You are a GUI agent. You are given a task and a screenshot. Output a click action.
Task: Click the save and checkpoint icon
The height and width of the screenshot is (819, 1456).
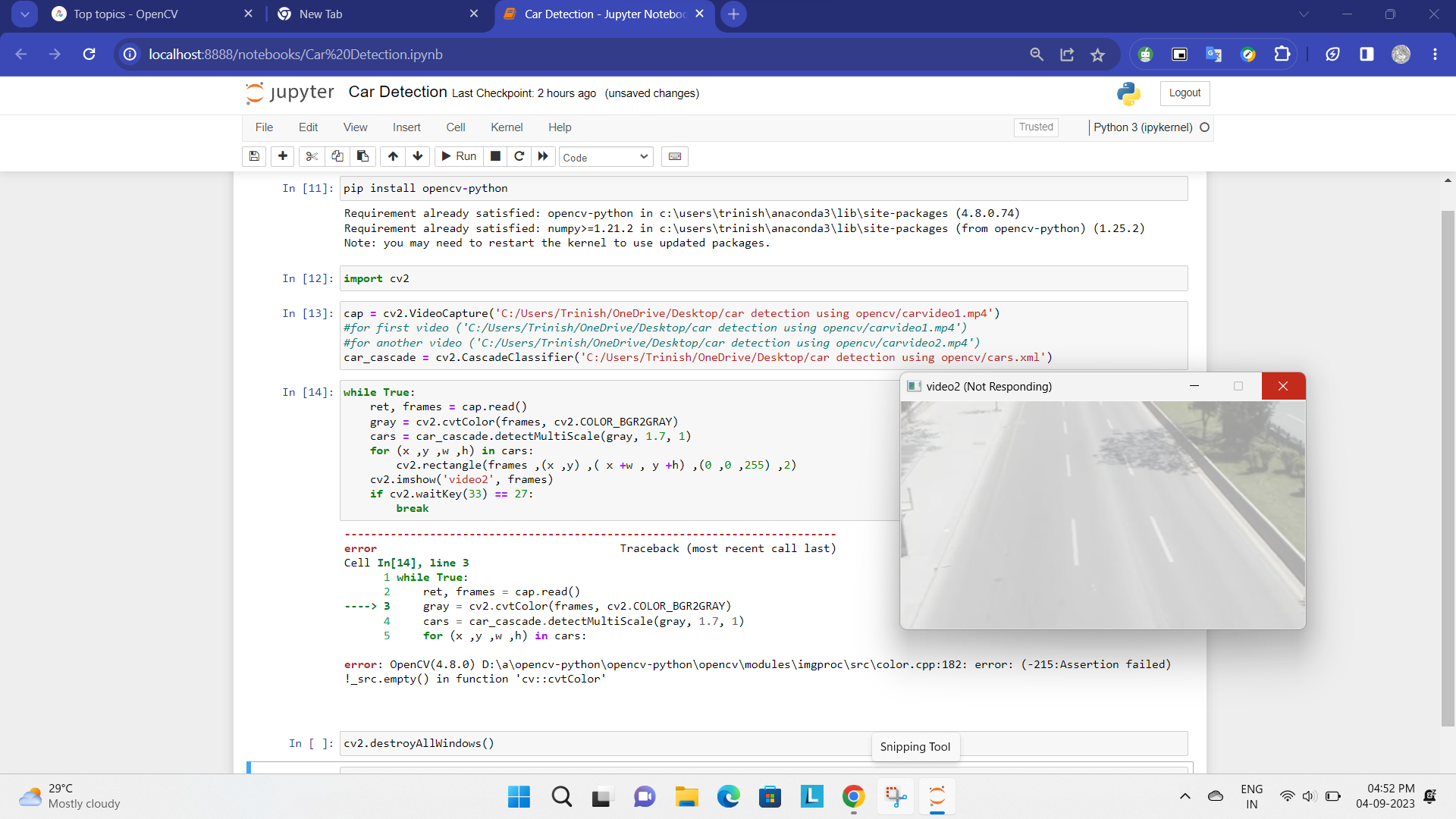pyautogui.click(x=254, y=156)
